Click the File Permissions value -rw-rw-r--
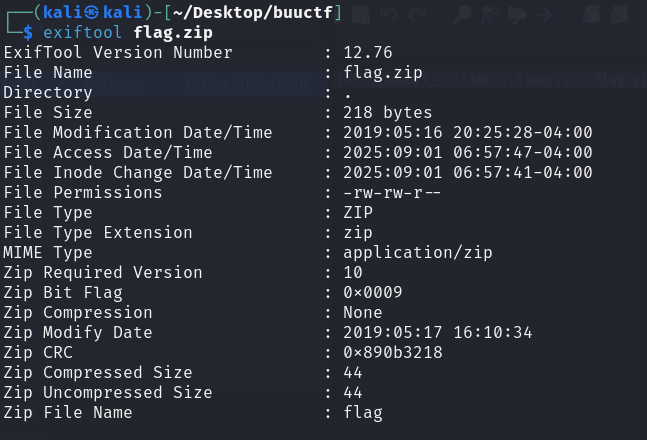Image resolution: width=647 pixels, height=440 pixels. point(392,193)
